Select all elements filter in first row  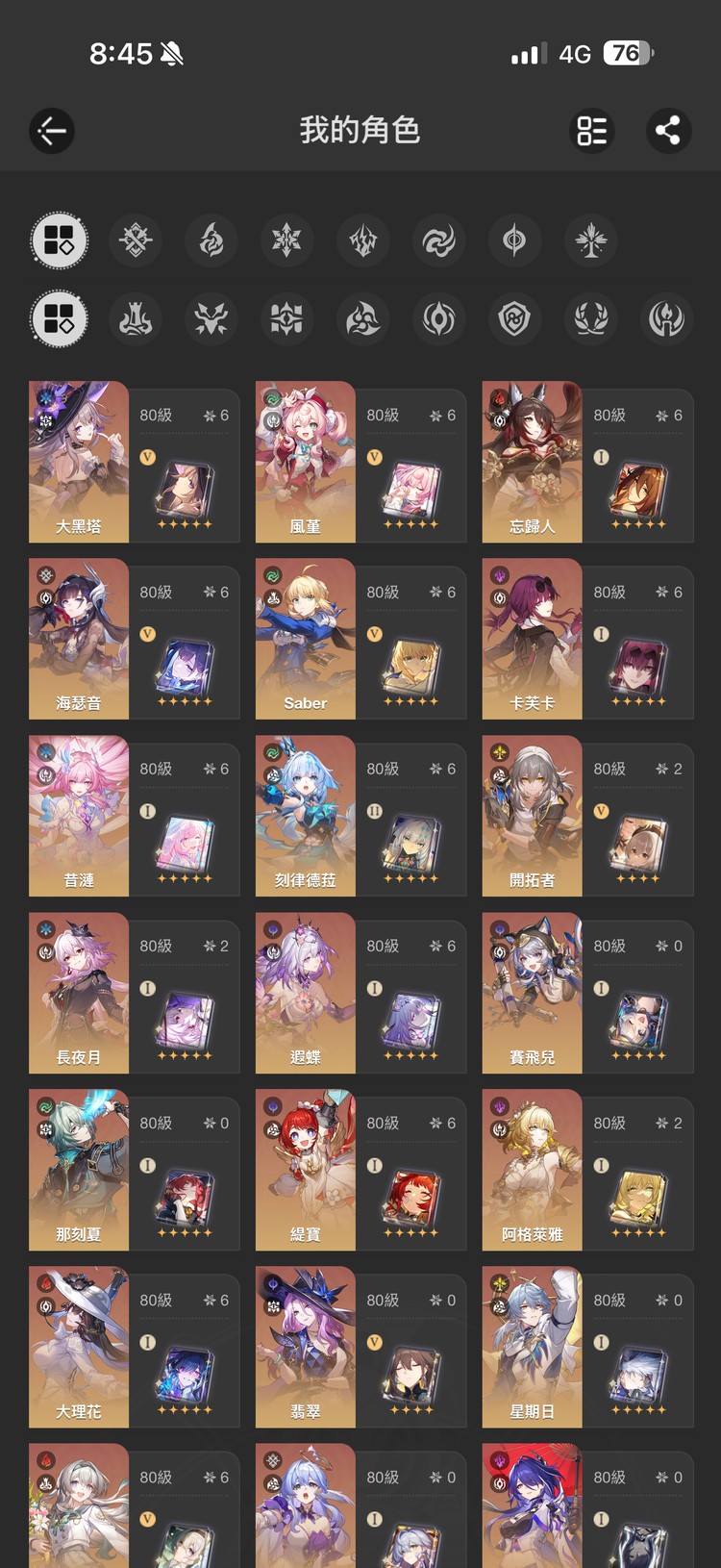60,240
